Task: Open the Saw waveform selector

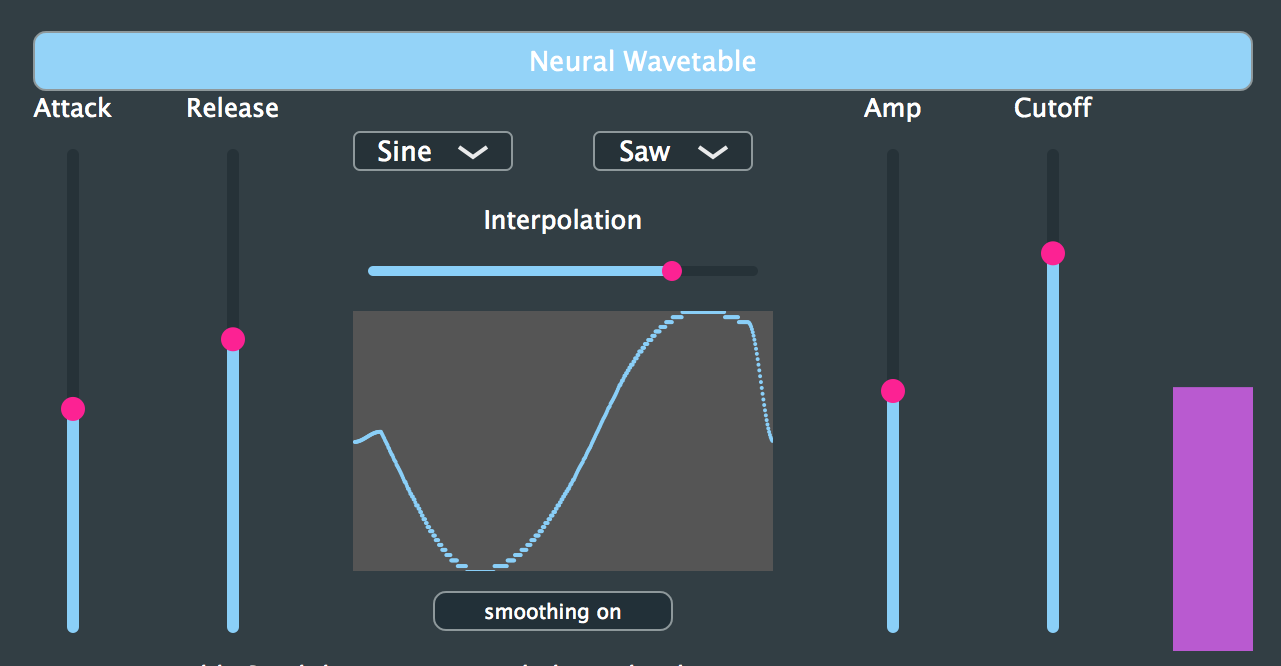Action: (x=672, y=151)
